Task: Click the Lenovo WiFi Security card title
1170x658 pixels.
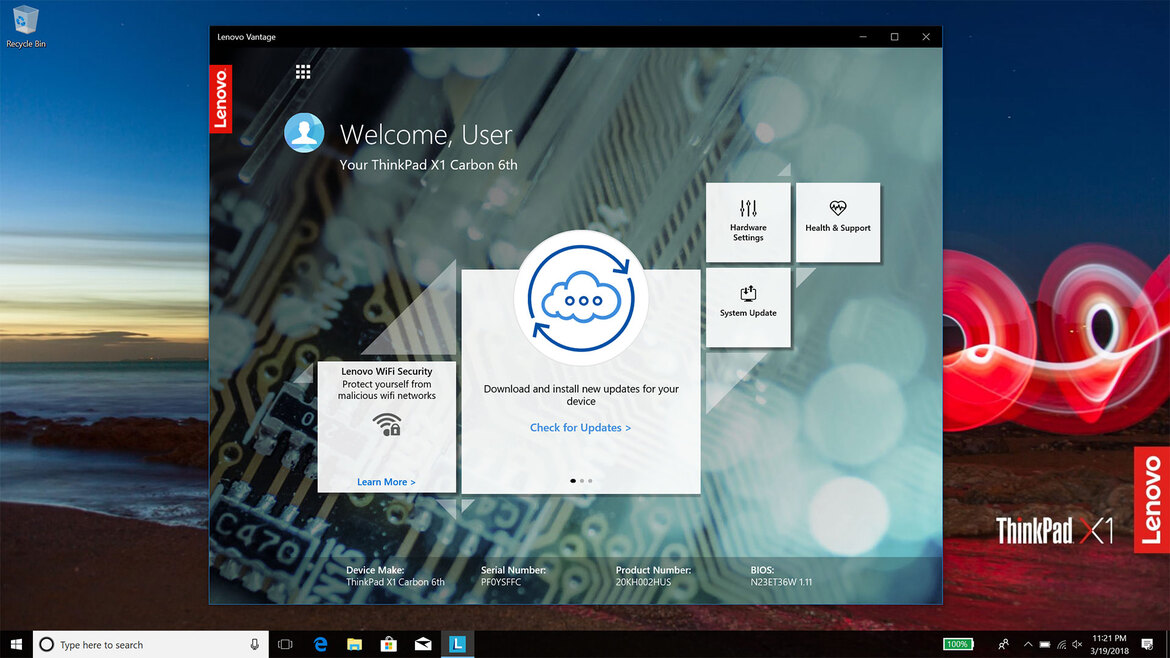Action: pos(387,371)
